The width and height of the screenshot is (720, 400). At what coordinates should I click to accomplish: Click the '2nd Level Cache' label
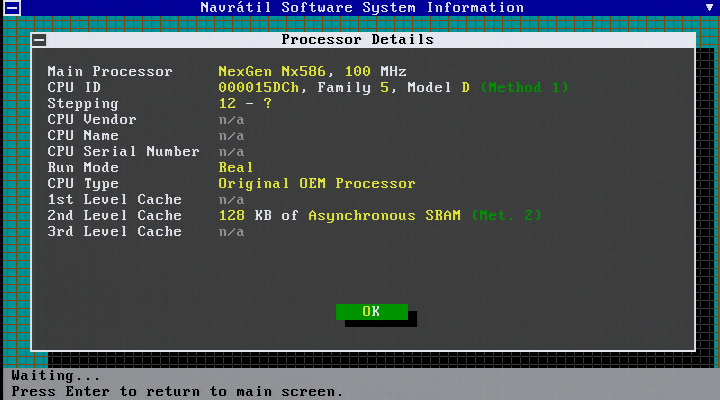pyautogui.click(x=114, y=215)
